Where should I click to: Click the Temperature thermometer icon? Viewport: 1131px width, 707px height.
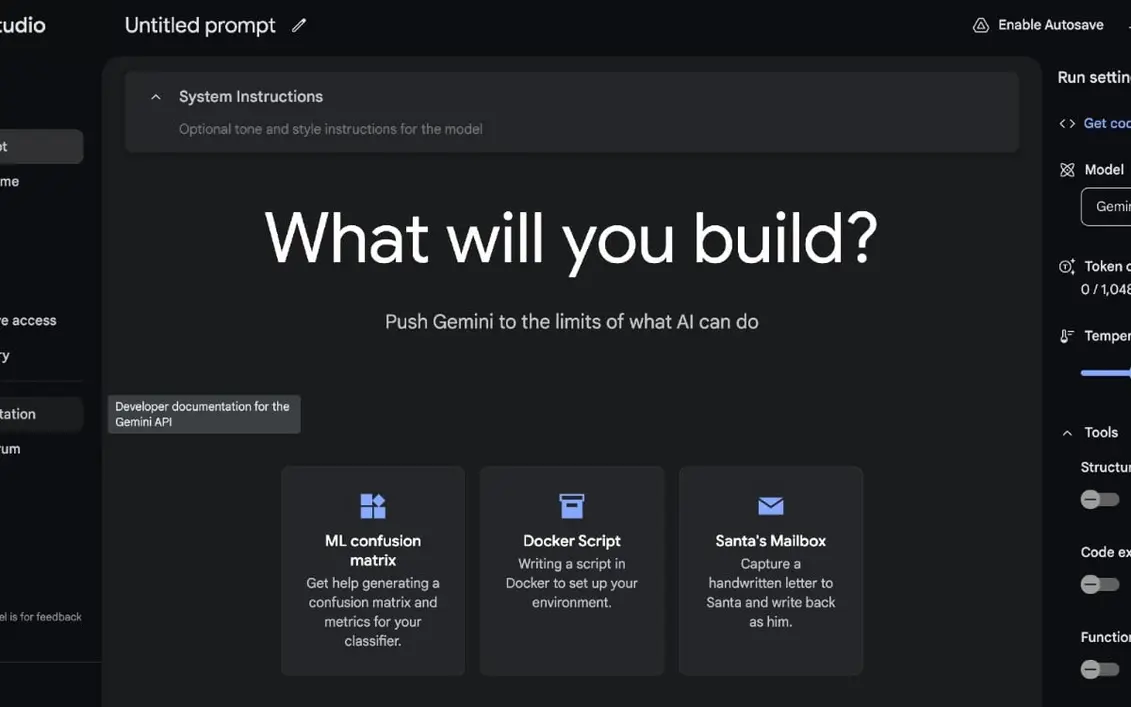point(1067,335)
